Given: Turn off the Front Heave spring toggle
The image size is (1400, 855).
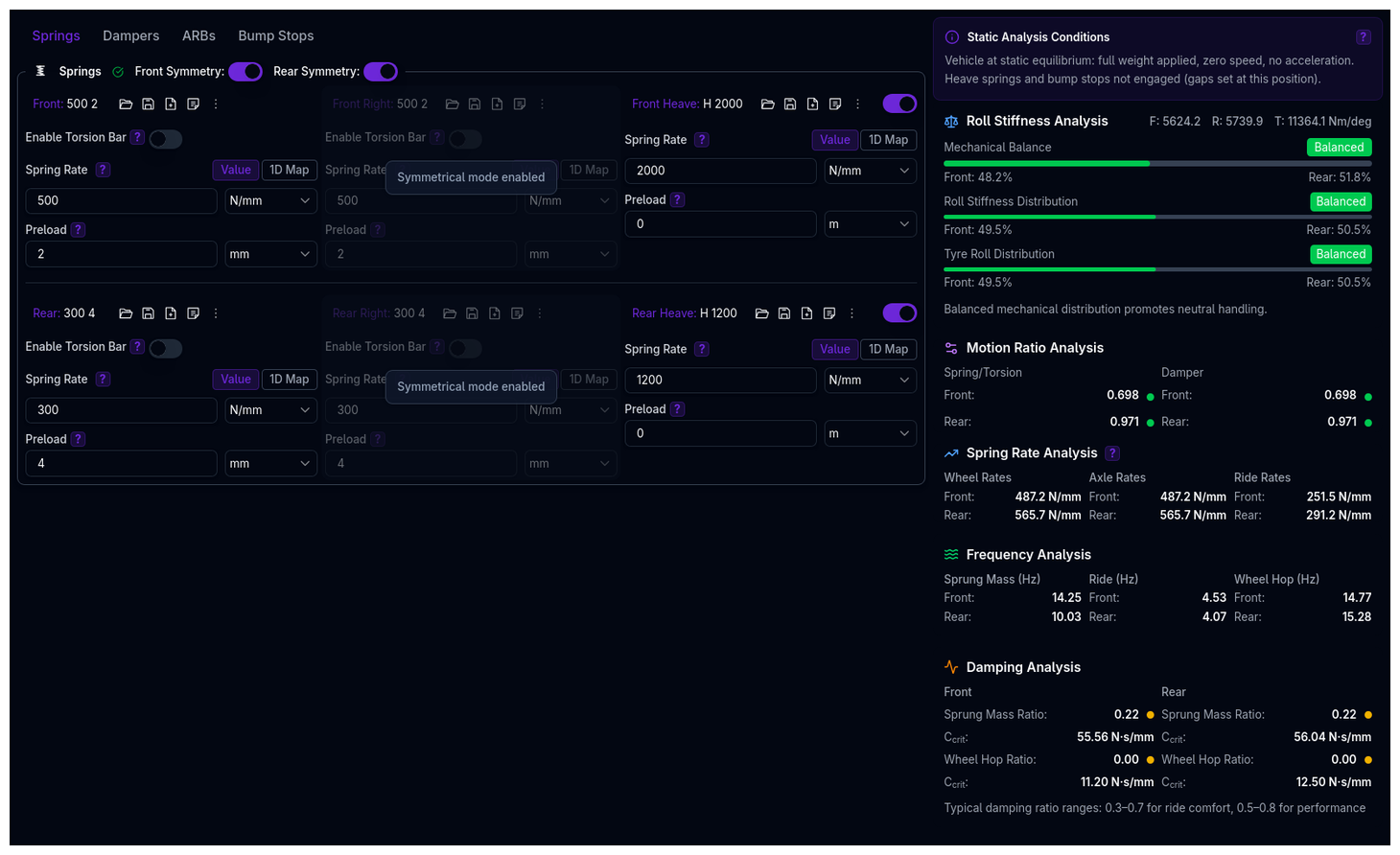Looking at the screenshot, I should coord(899,103).
